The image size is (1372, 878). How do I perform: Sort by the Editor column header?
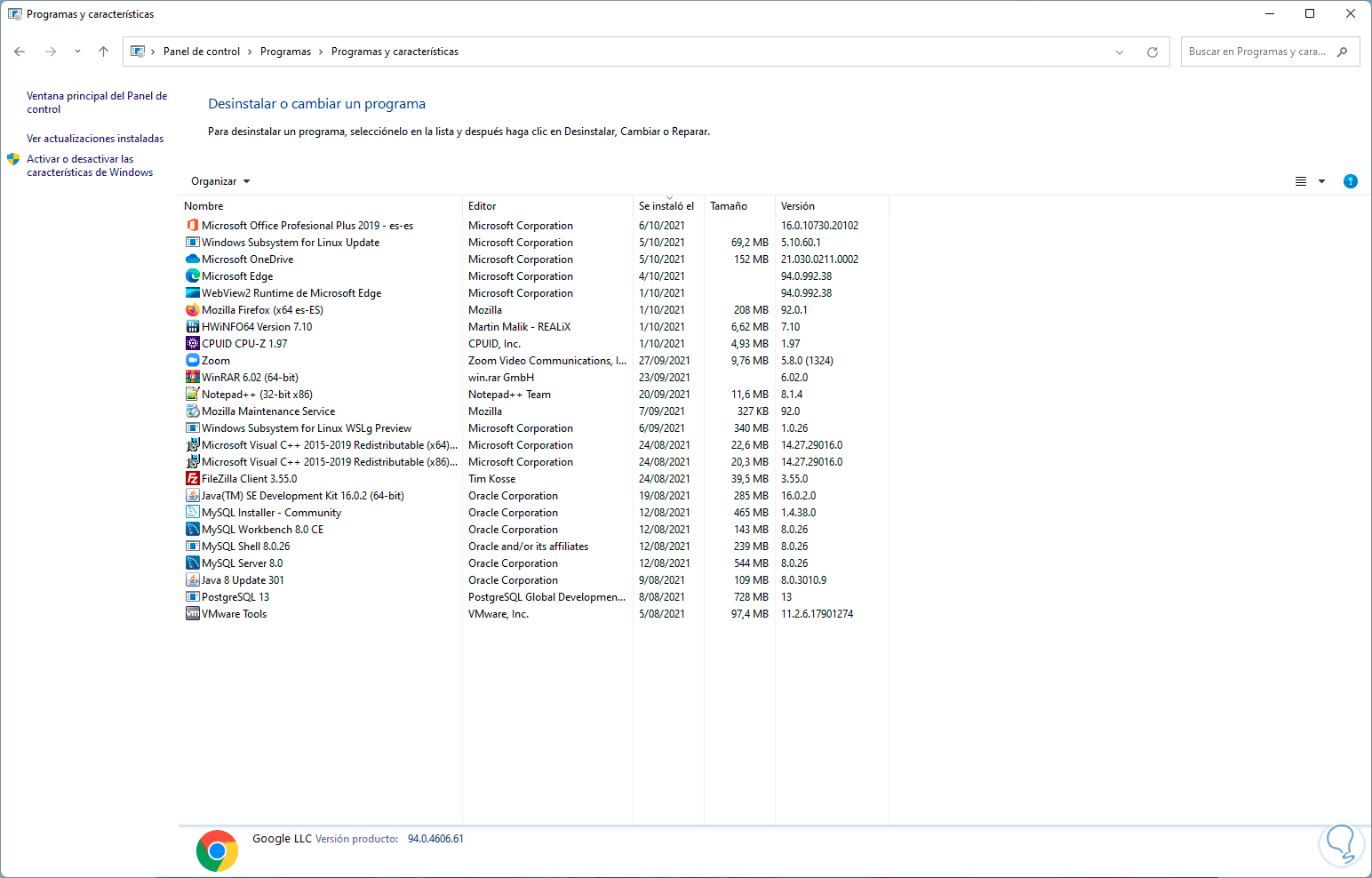pyautogui.click(x=483, y=206)
